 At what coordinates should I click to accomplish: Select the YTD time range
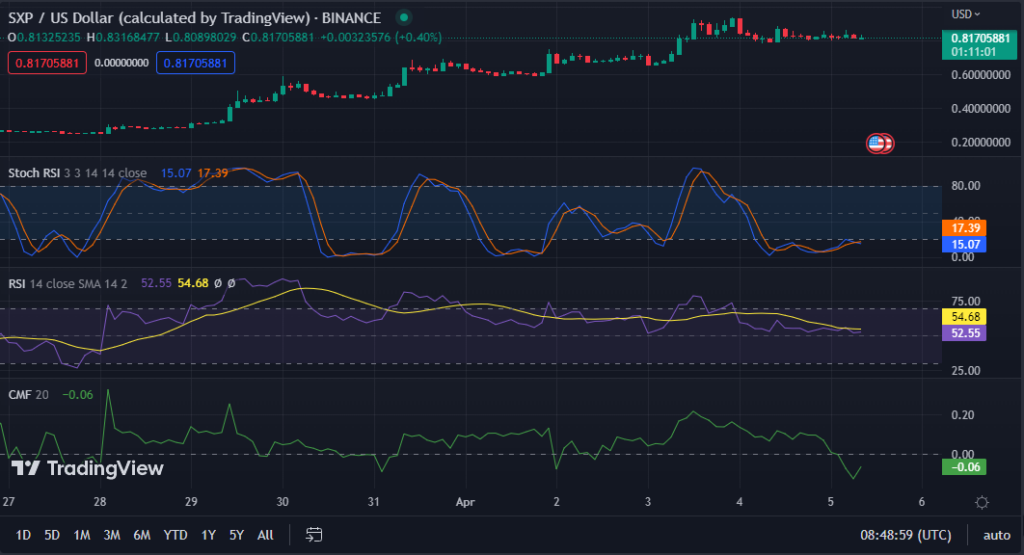pos(175,535)
